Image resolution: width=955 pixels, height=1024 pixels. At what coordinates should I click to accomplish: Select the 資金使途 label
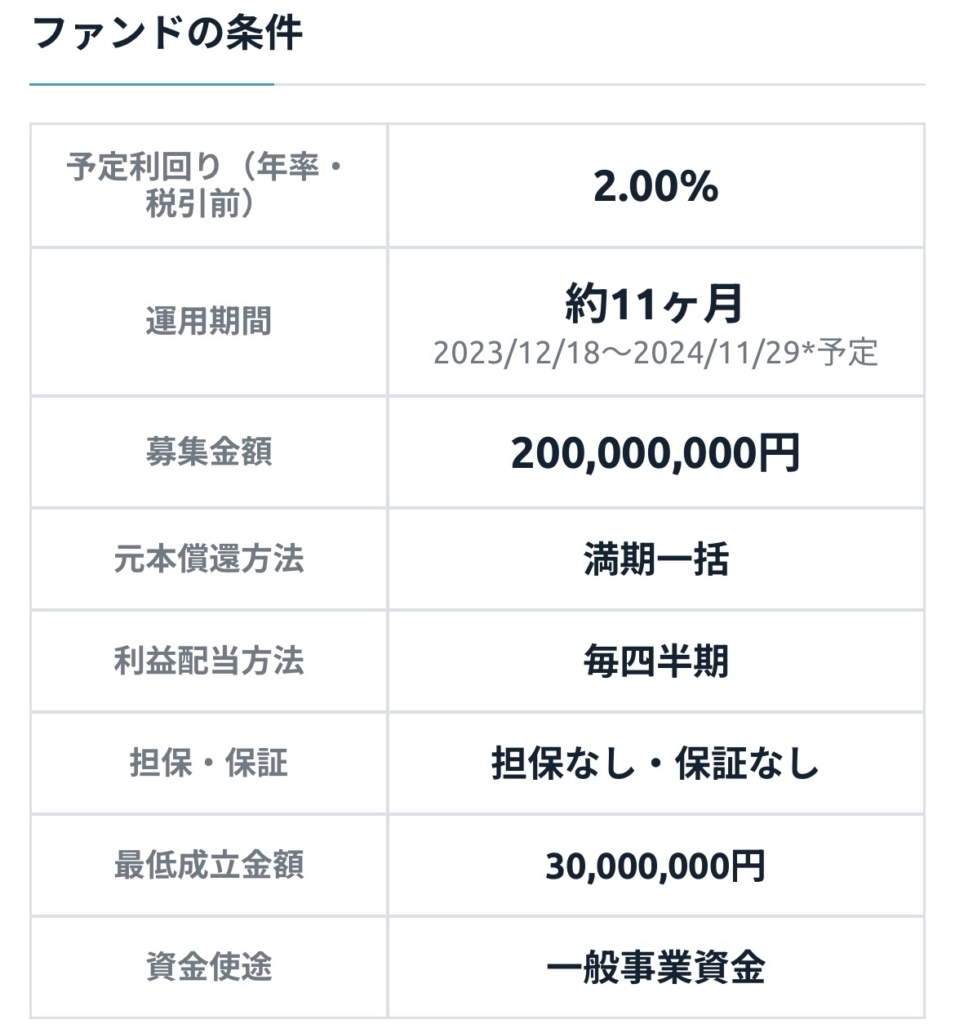207,967
